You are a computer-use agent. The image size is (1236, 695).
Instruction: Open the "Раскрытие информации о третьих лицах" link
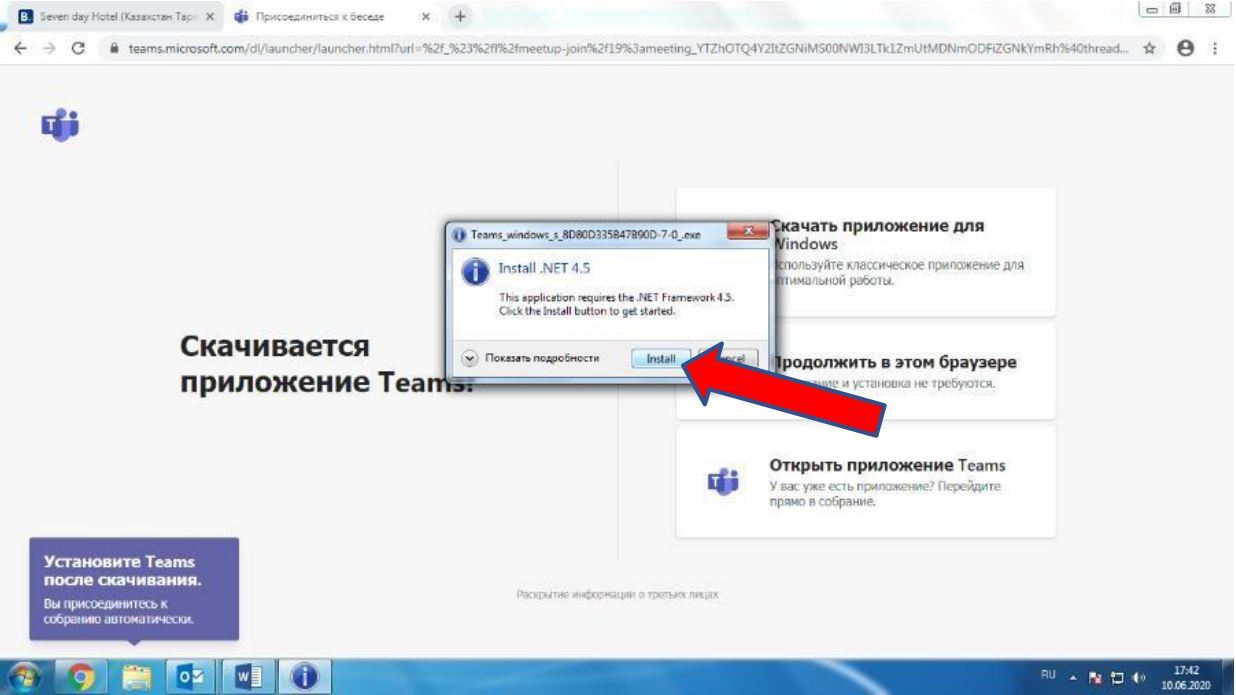click(617, 595)
